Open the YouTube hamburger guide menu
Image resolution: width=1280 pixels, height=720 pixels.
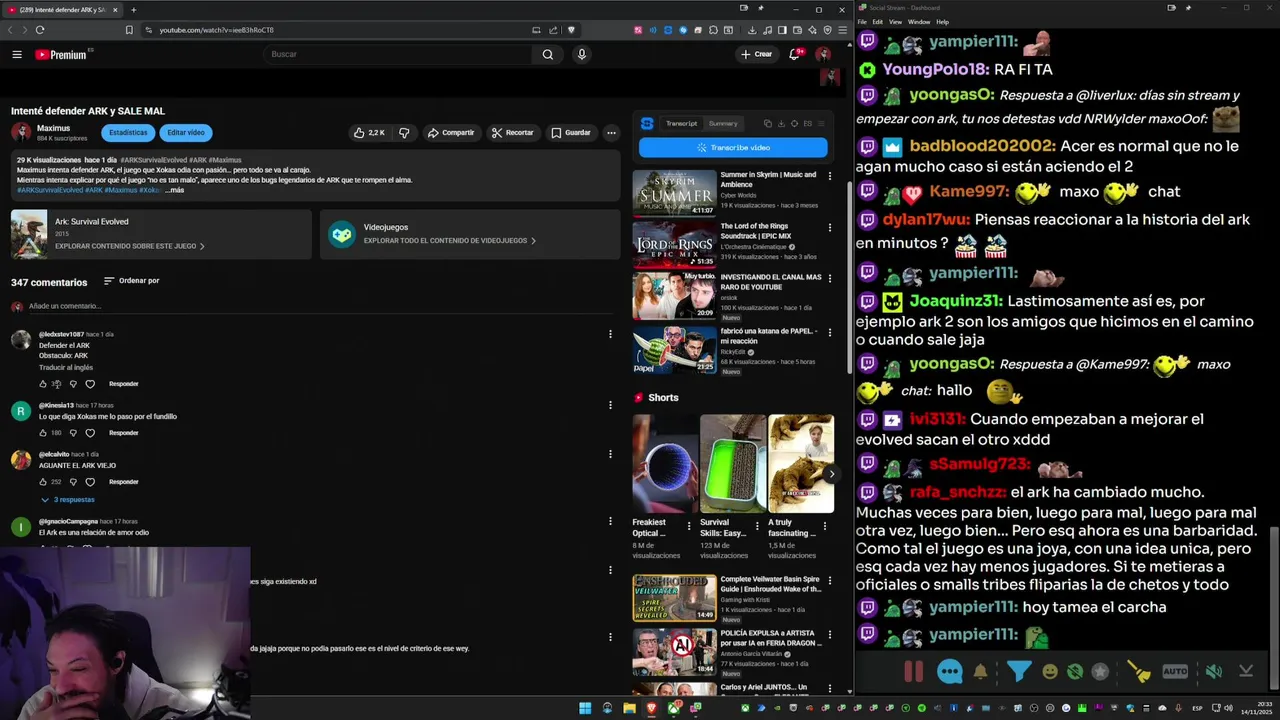coord(17,54)
